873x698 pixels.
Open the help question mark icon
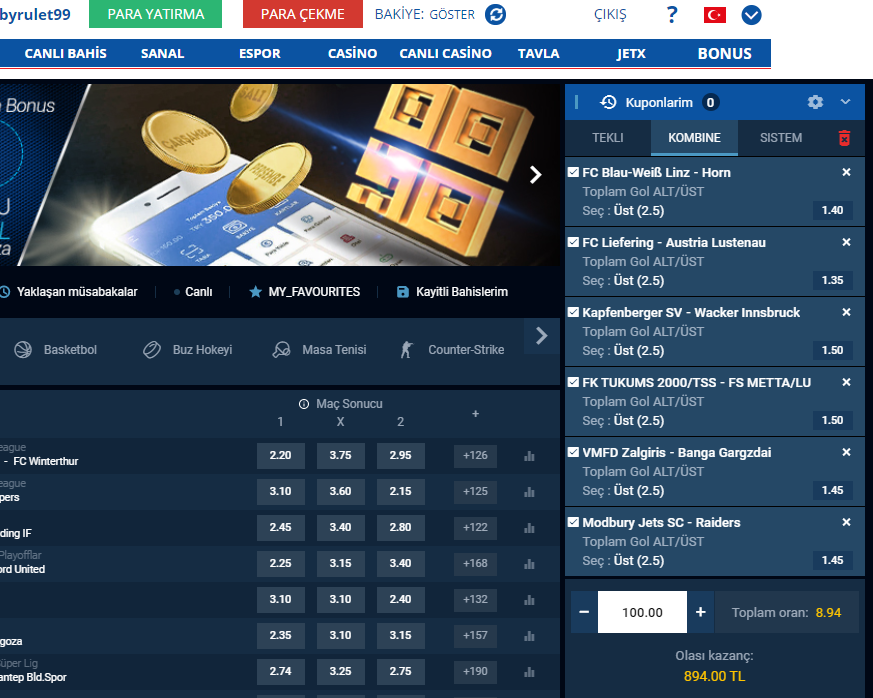[671, 14]
